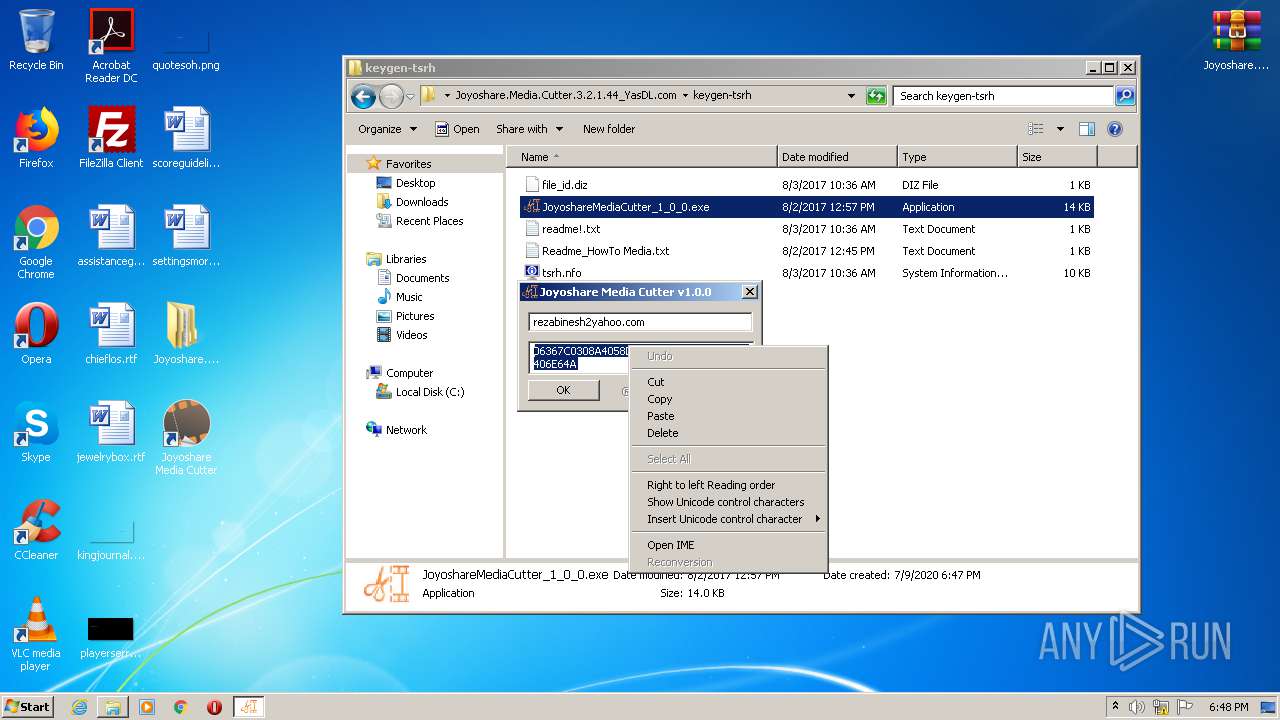This screenshot has height=720, width=1280.
Task: Open the settingsmor Word document icon
Action: 186,236
